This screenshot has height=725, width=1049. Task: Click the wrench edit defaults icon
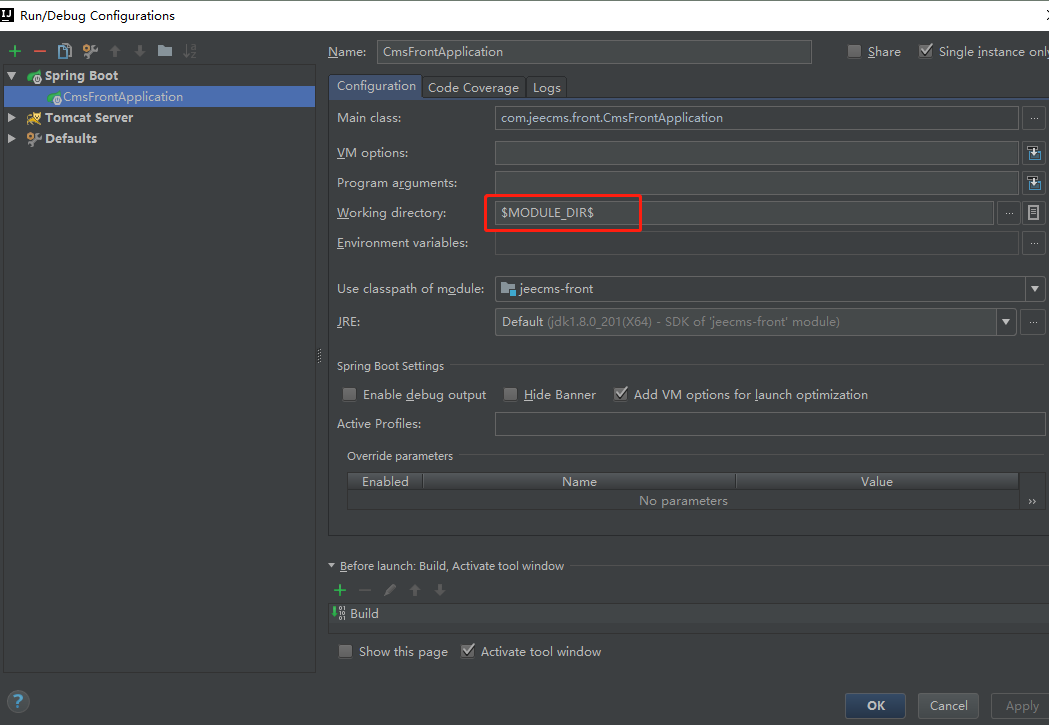[x=90, y=51]
